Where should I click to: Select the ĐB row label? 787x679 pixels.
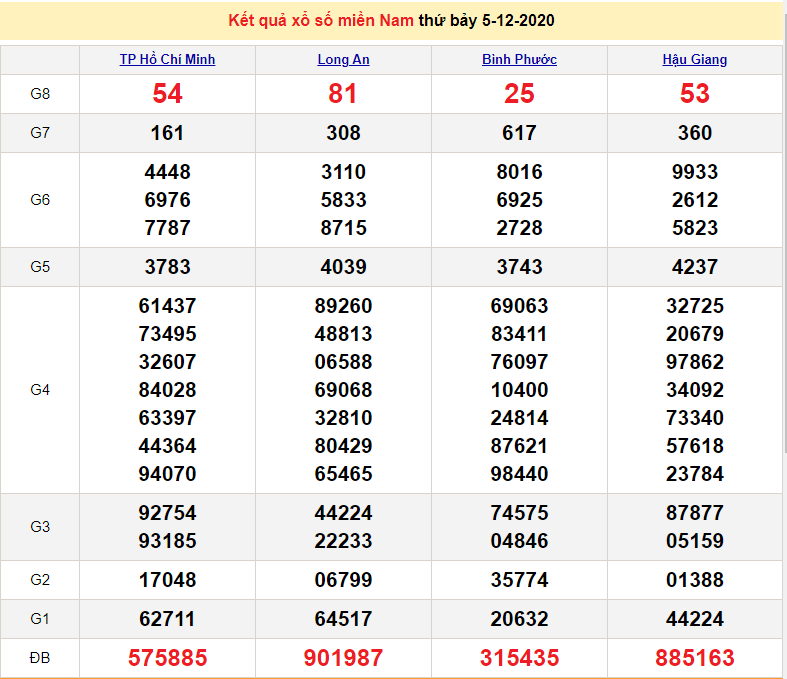[40, 658]
